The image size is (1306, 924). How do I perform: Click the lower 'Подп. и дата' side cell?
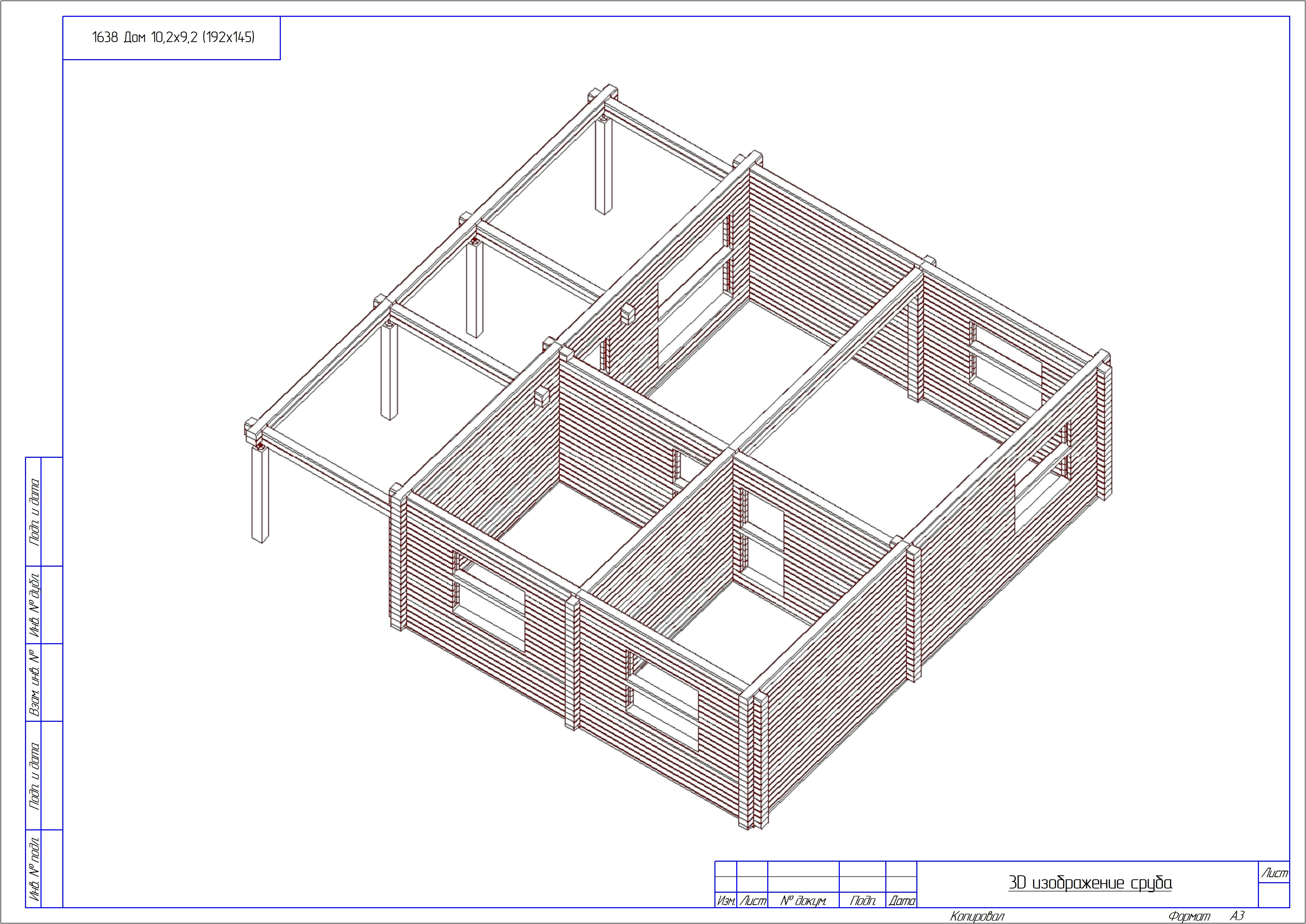[x=34, y=775]
